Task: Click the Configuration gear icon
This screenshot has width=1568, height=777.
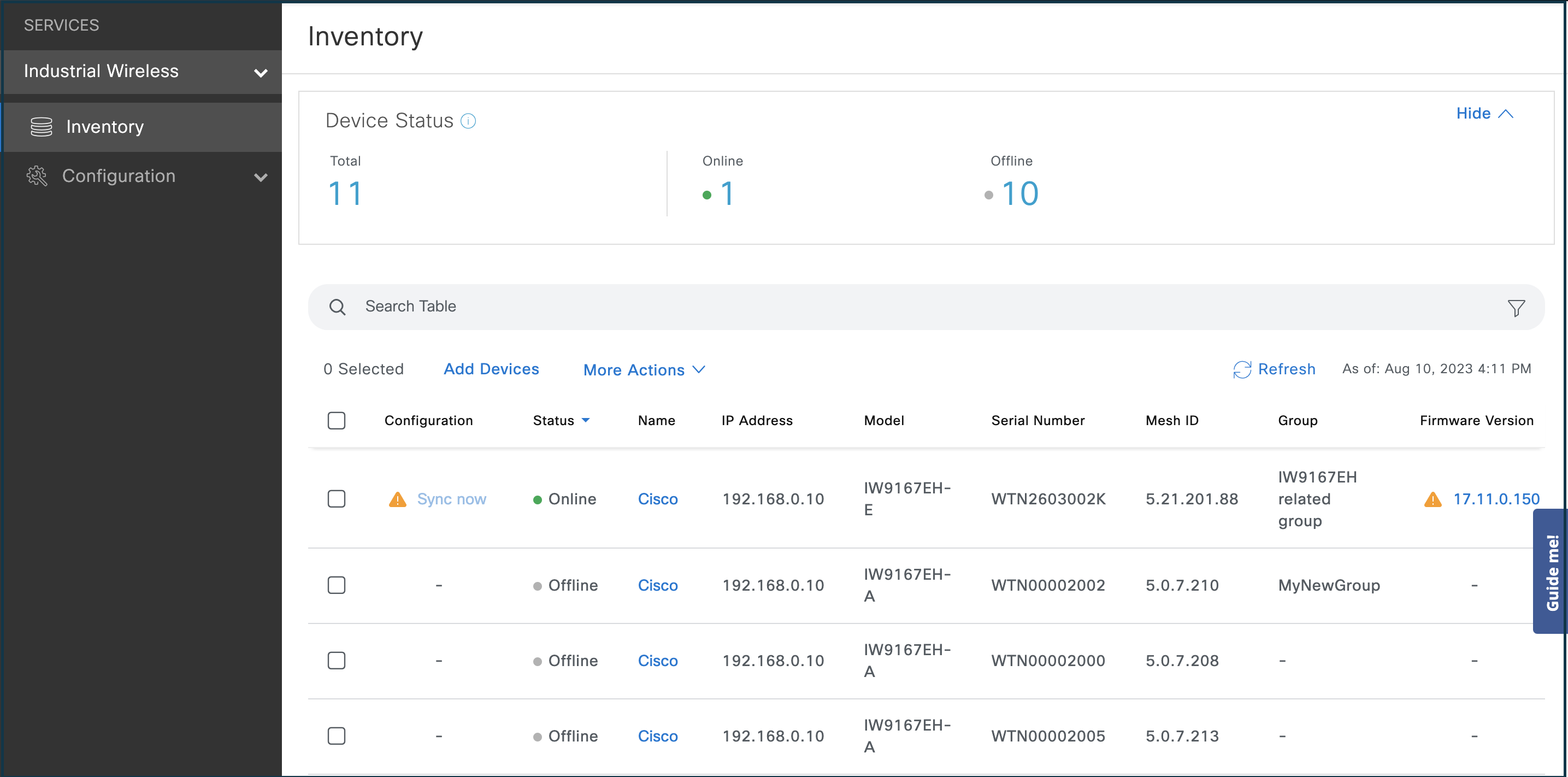Action: [x=37, y=176]
